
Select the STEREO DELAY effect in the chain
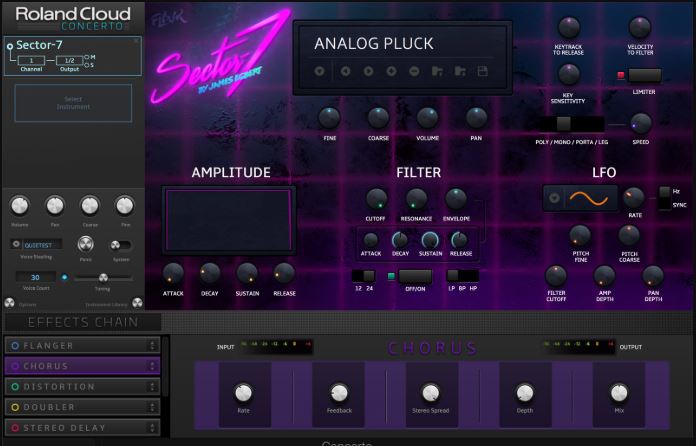(83, 428)
